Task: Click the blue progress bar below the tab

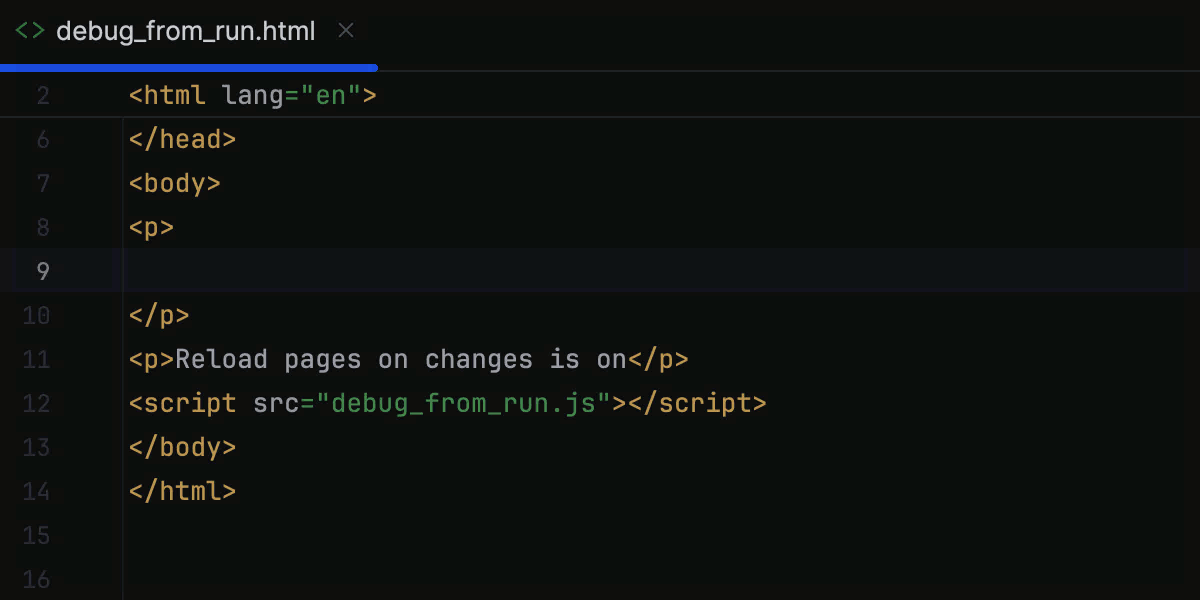Action: pos(190,66)
